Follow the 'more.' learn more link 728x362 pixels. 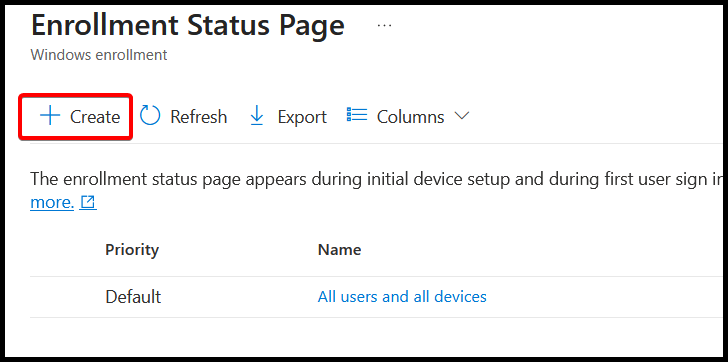coord(52,203)
